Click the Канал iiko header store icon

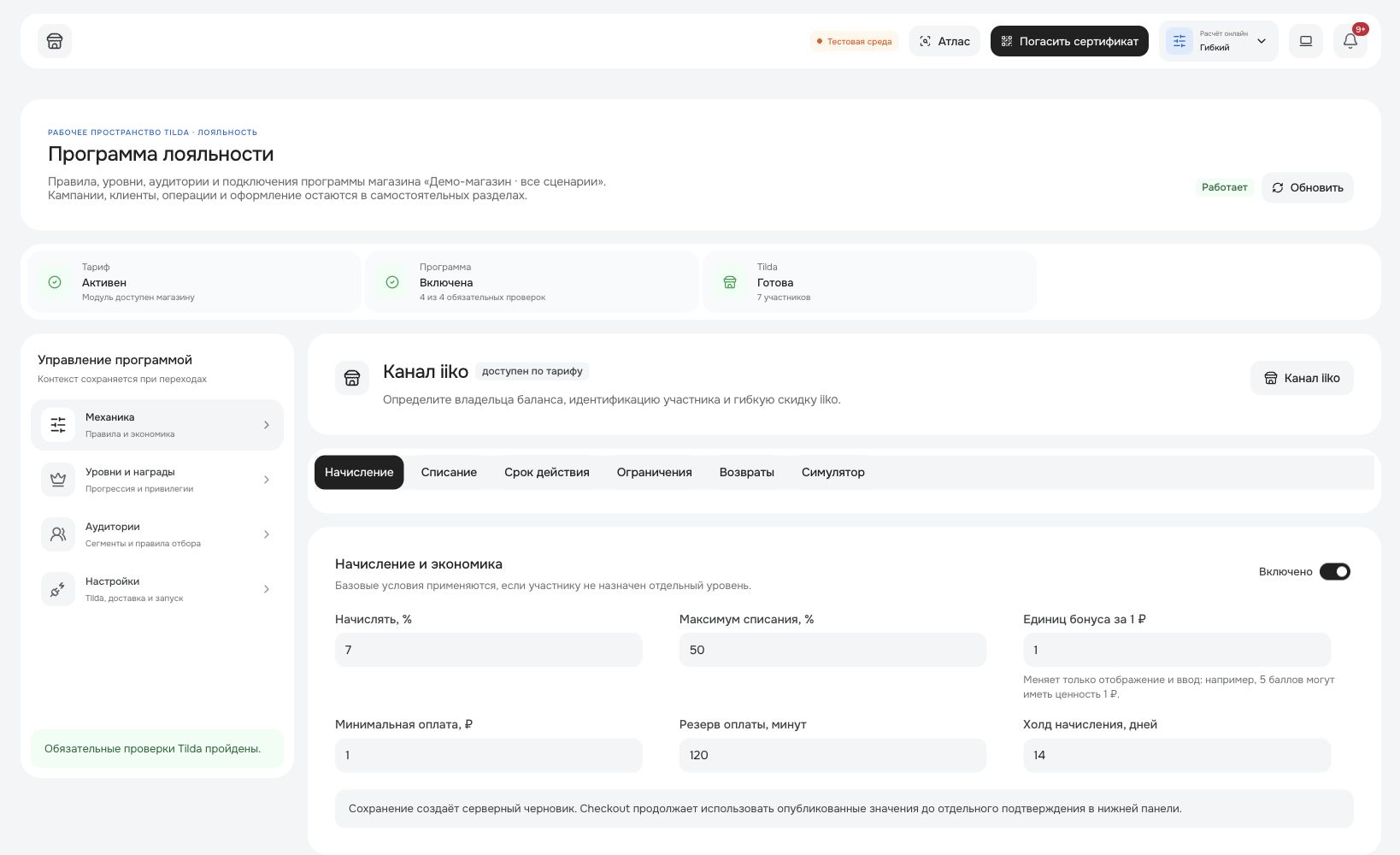point(352,378)
